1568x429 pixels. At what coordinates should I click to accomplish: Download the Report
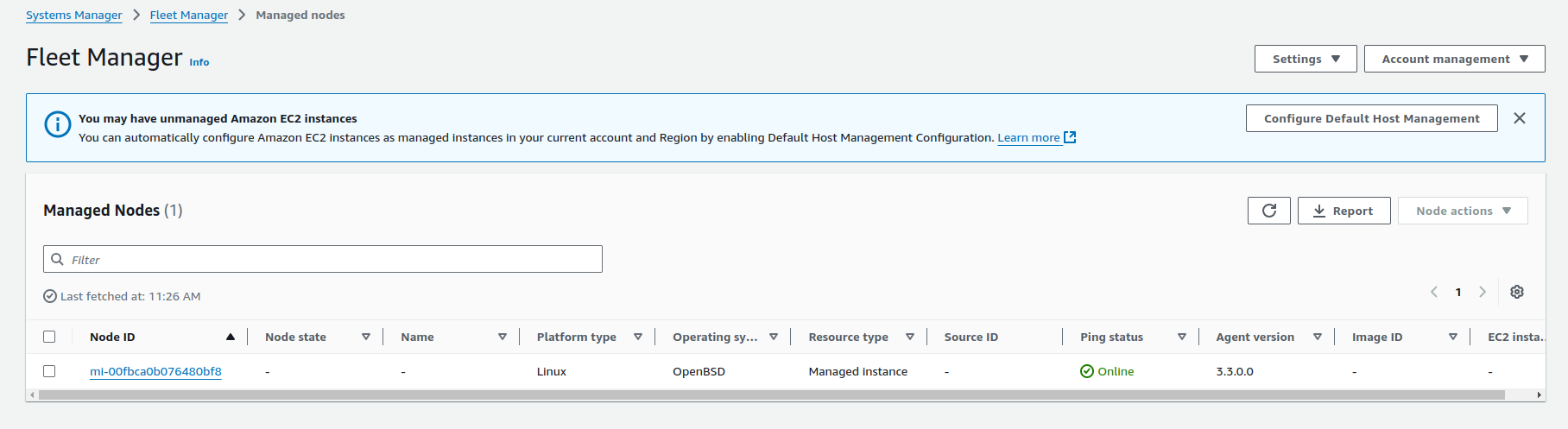1344,211
